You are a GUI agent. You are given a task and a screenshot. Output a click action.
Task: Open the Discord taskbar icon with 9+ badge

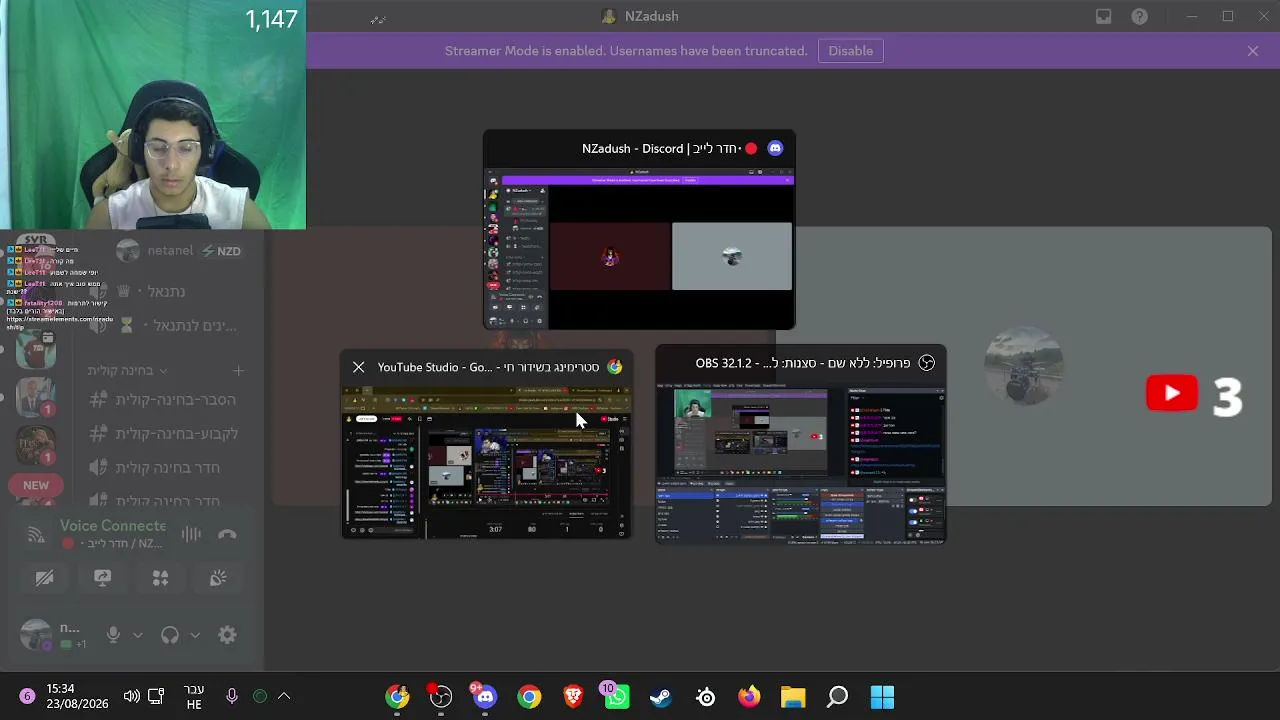pyautogui.click(x=485, y=697)
